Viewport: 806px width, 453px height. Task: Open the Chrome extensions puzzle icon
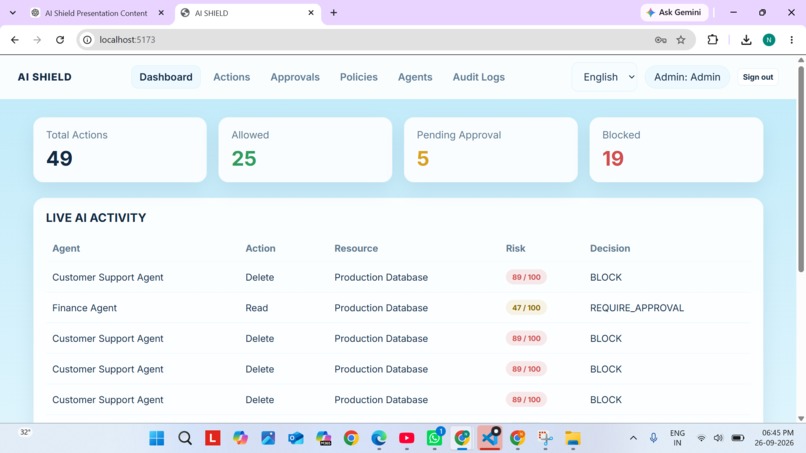(x=712, y=40)
